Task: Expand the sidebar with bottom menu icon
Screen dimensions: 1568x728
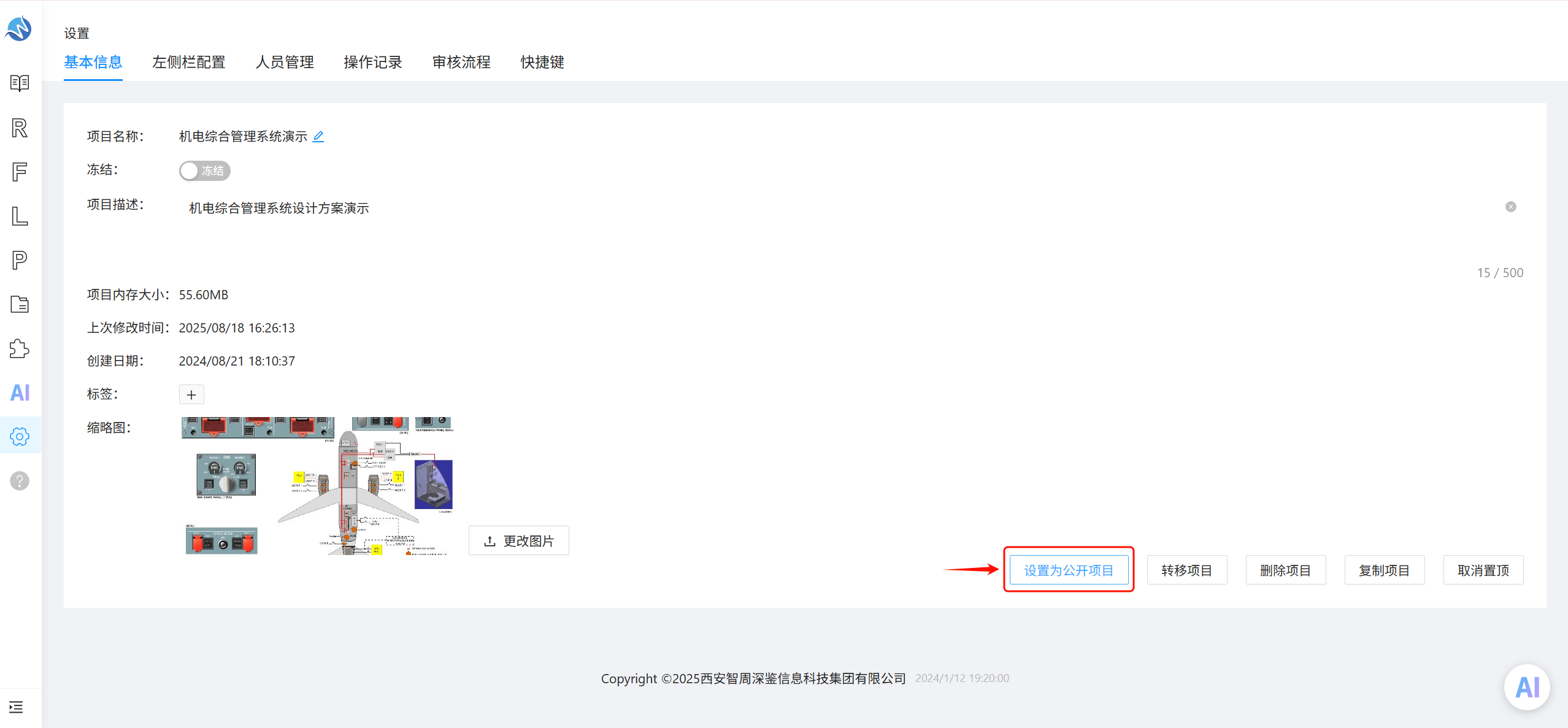Action: (17, 707)
